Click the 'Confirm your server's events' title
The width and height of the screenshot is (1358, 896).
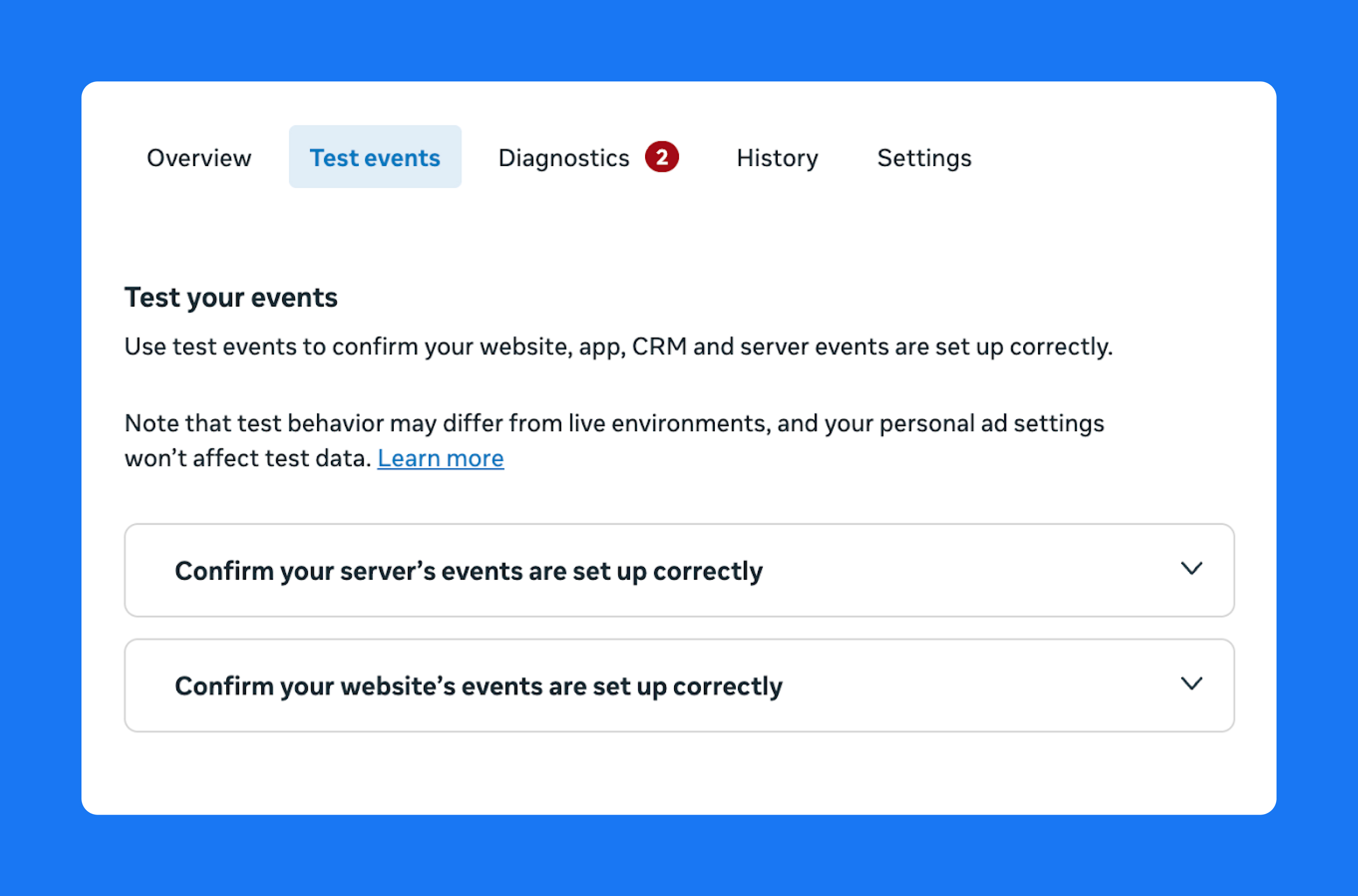pos(469,571)
